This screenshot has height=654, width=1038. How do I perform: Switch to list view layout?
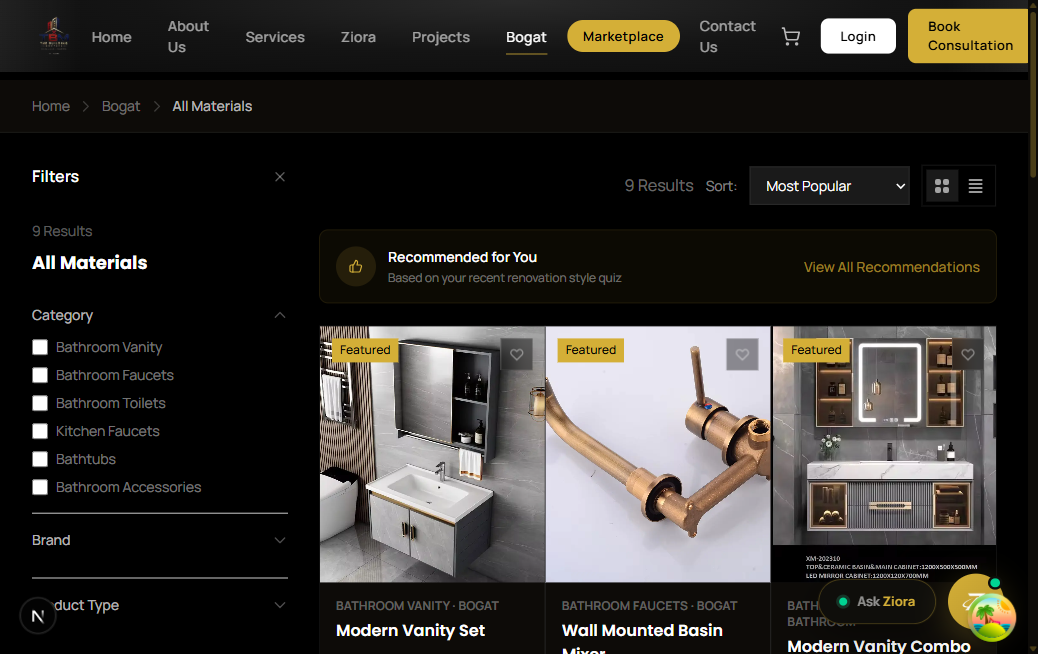click(975, 186)
